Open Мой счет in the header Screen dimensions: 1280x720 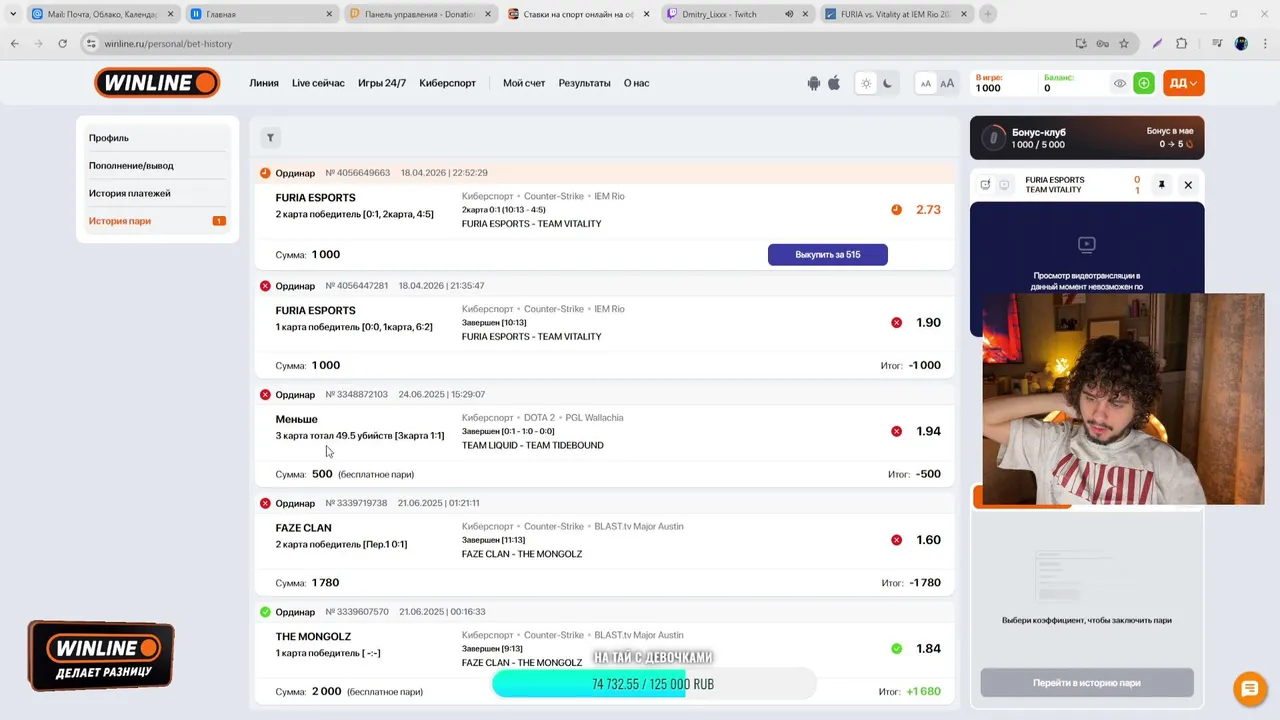coord(524,83)
